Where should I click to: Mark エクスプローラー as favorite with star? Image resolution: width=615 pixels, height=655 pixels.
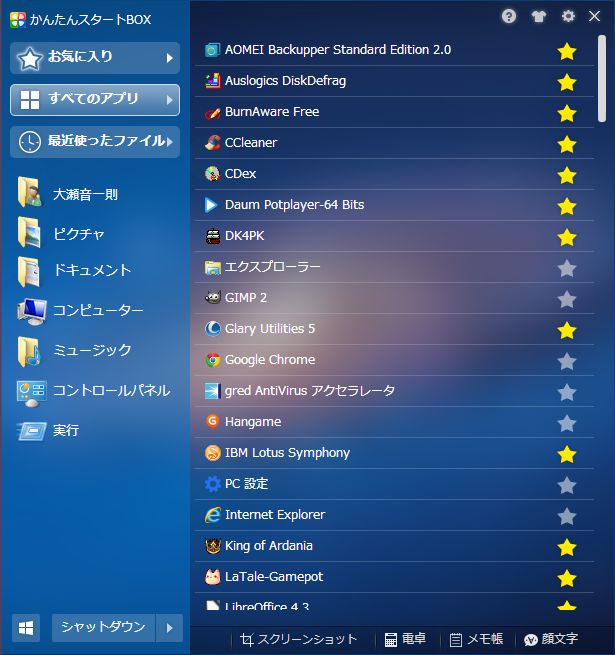click(567, 268)
